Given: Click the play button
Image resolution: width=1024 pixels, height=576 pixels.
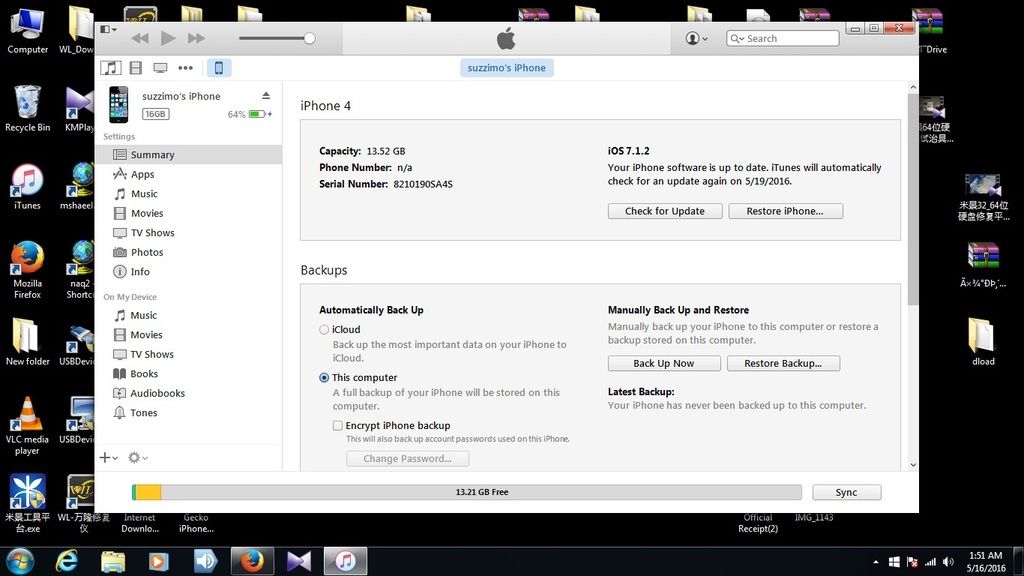Looking at the screenshot, I should click(168, 38).
